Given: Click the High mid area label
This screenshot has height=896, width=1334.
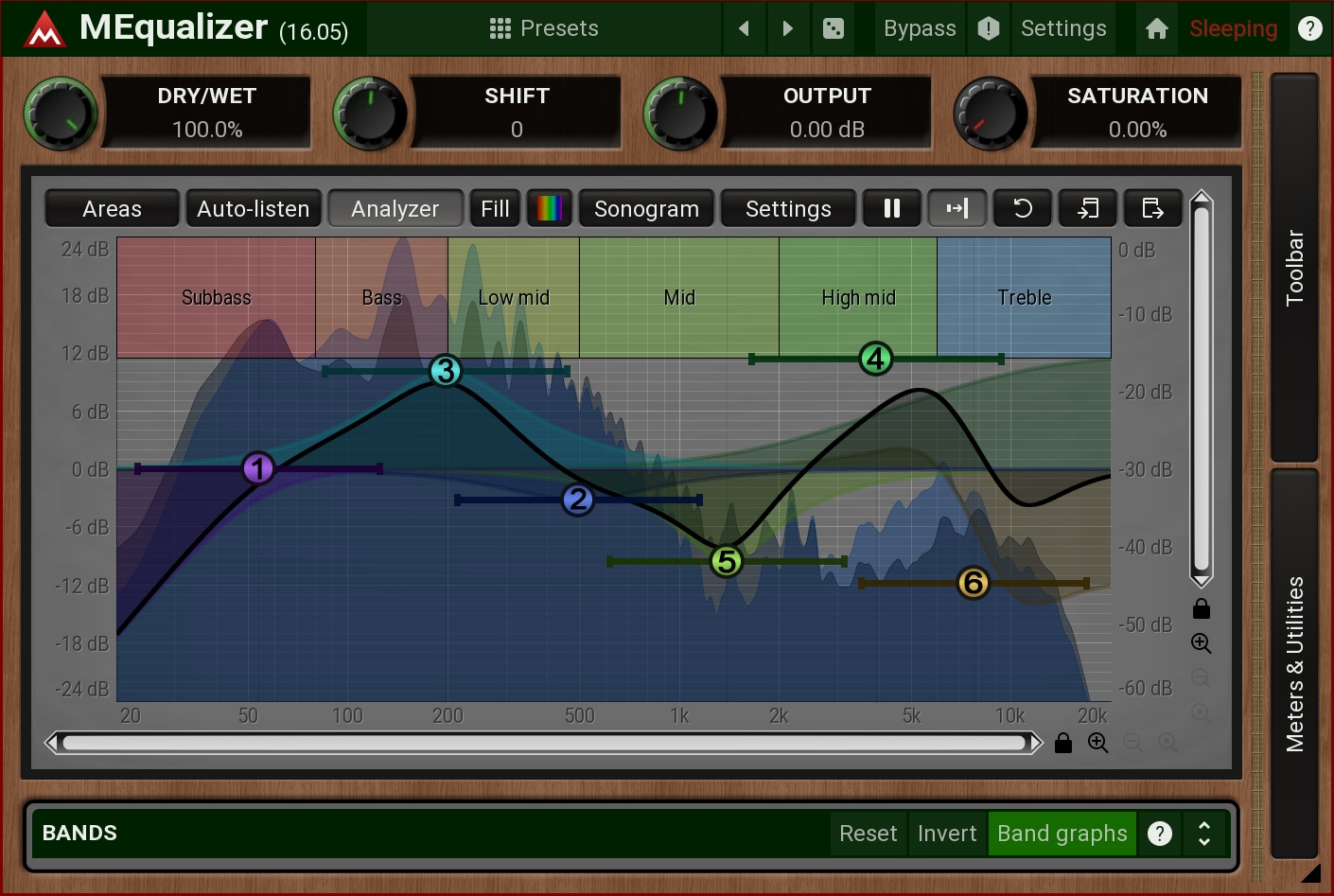Looking at the screenshot, I should [858, 297].
